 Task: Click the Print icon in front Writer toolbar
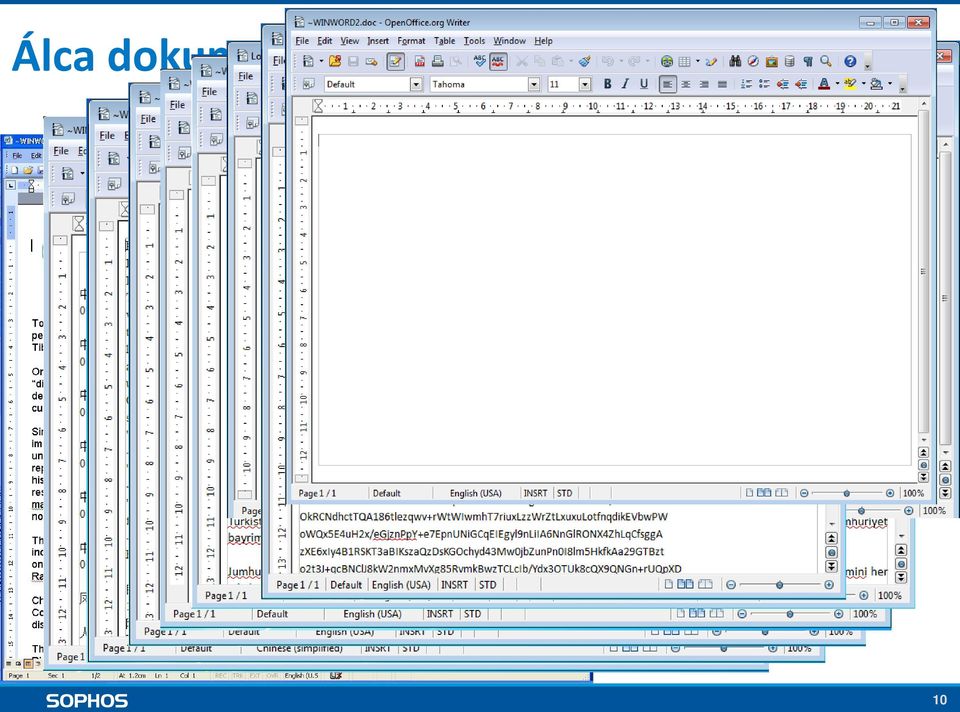pyautogui.click(x=437, y=61)
